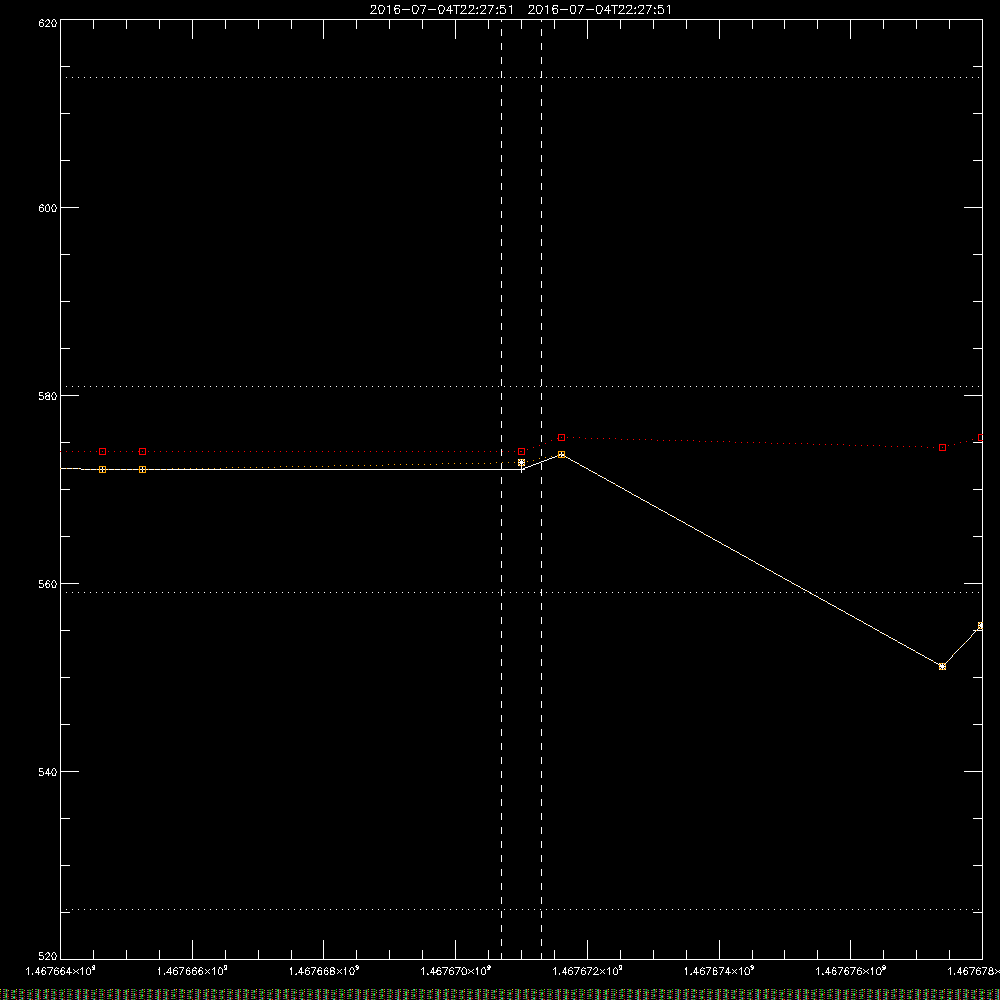Image resolution: width=1000 pixels, height=1000 pixels.
Task: Click the 1.467664×10⁹ x-axis label
Action: 61,971
